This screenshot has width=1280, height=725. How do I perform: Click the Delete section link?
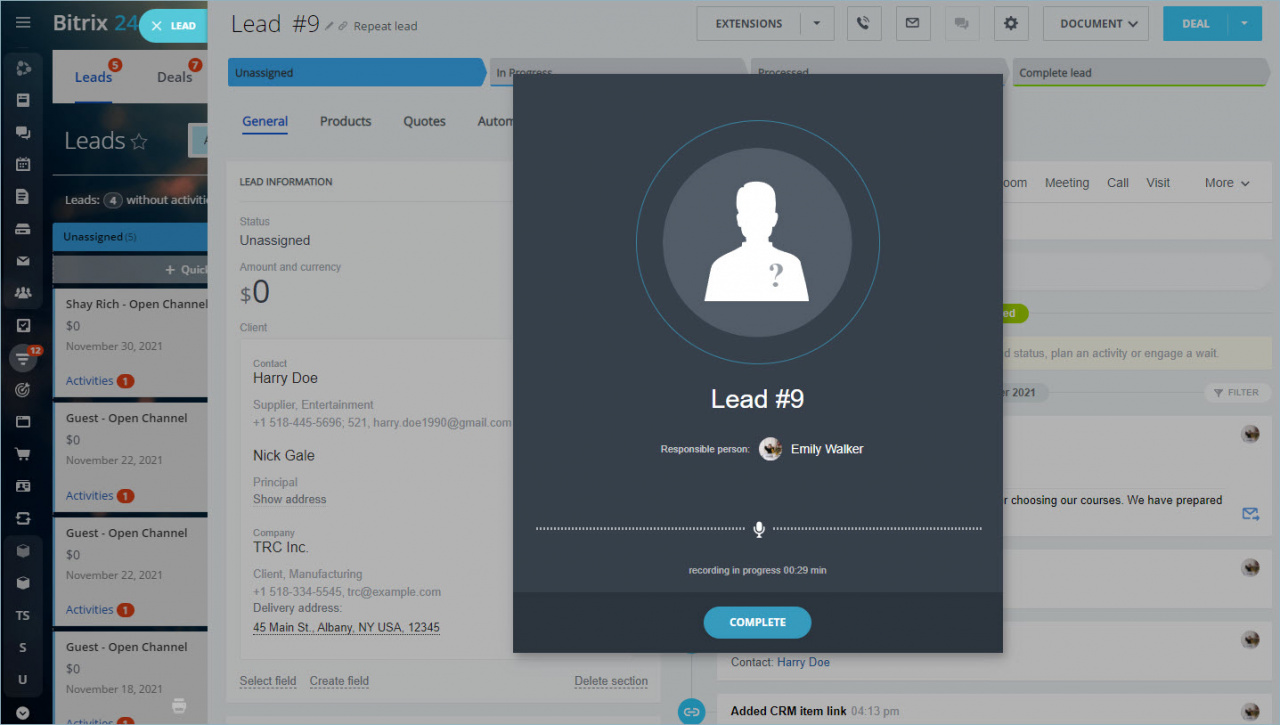(611, 681)
